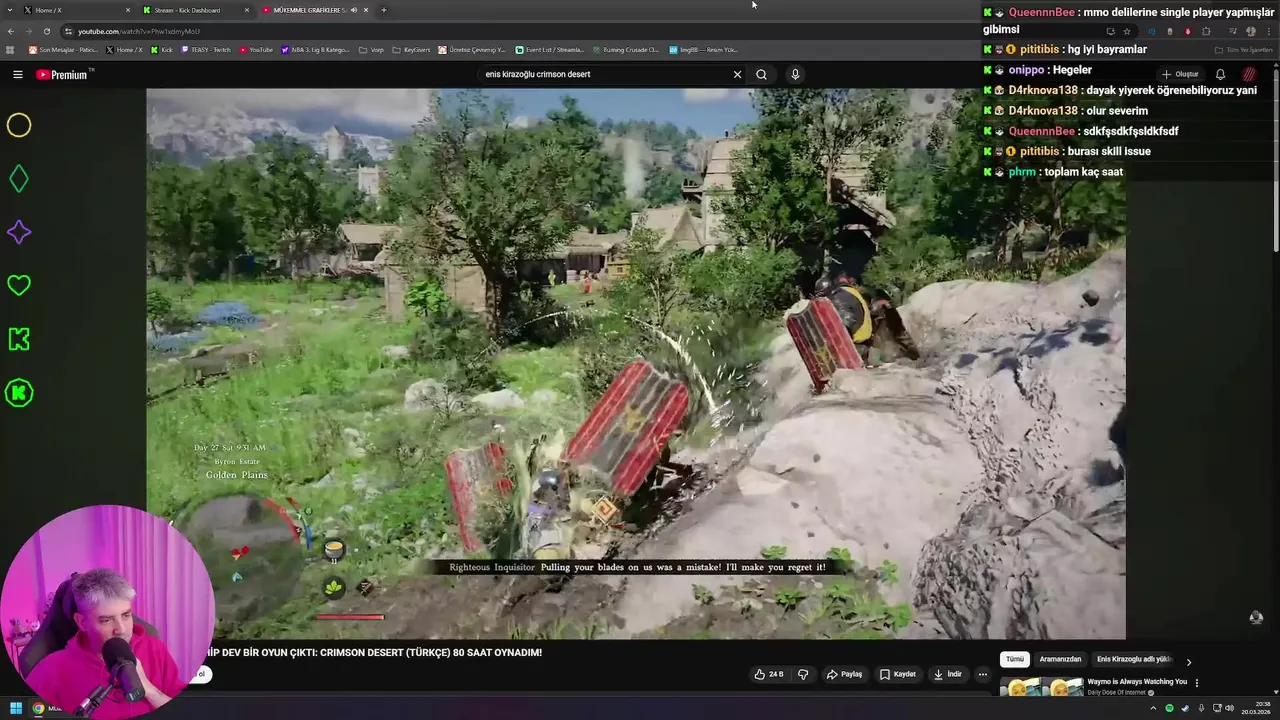1280x720 pixels.
Task: Open the Kick bookmark
Action: click(162, 49)
